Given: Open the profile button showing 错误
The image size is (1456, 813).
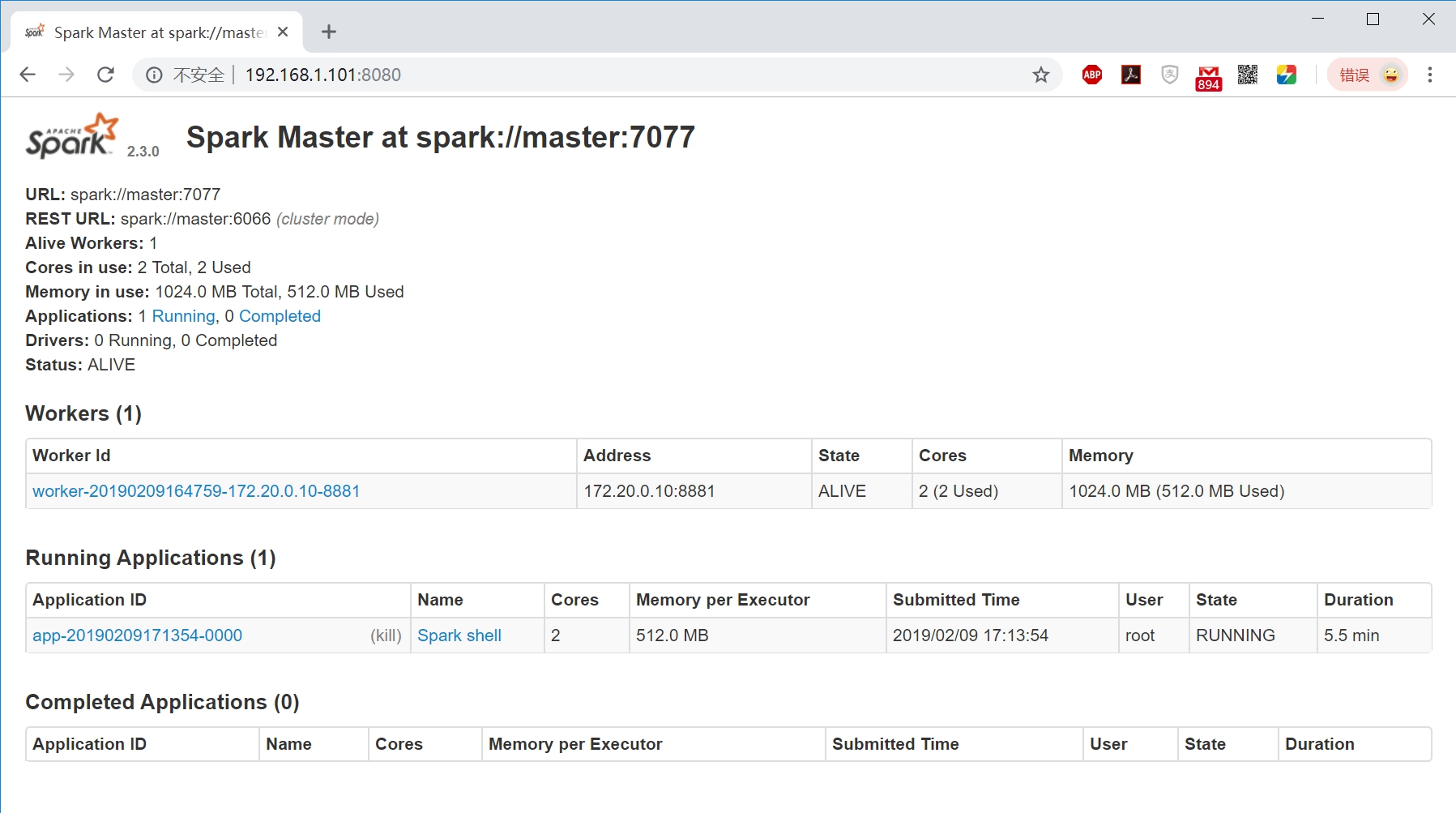Looking at the screenshot, I should 1368,75.
